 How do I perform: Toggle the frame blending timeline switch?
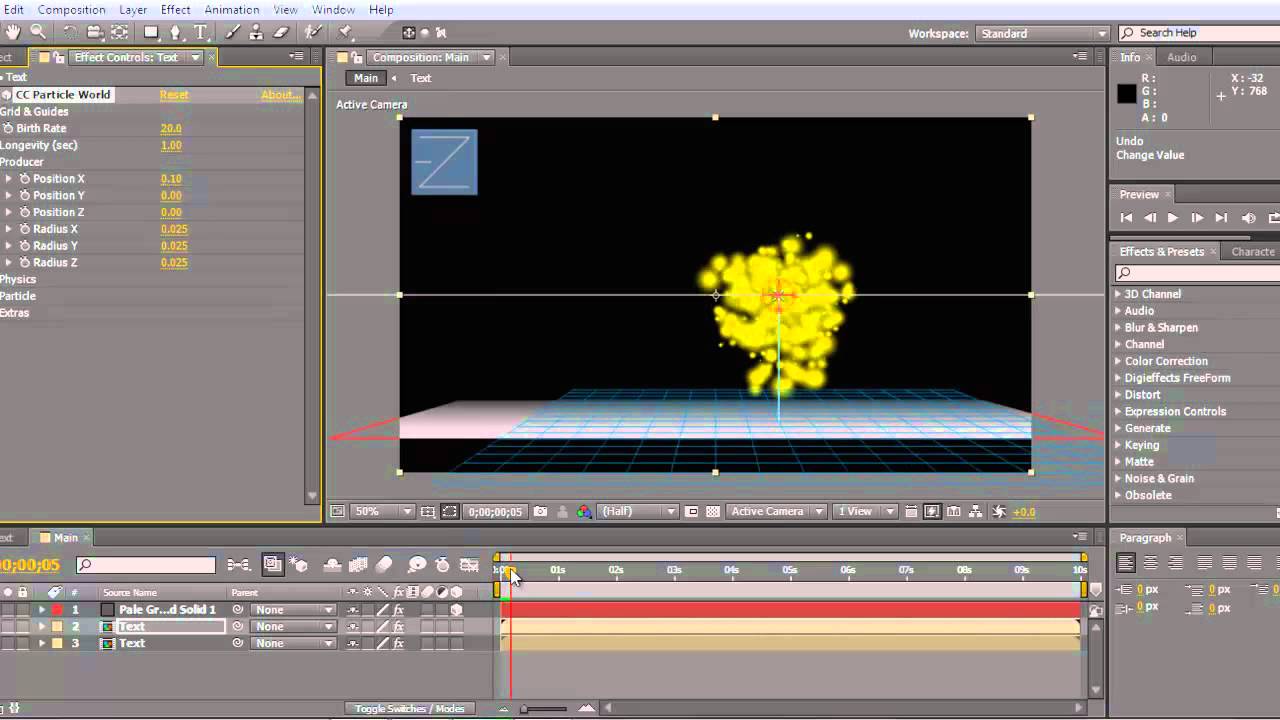pos(359,565)
